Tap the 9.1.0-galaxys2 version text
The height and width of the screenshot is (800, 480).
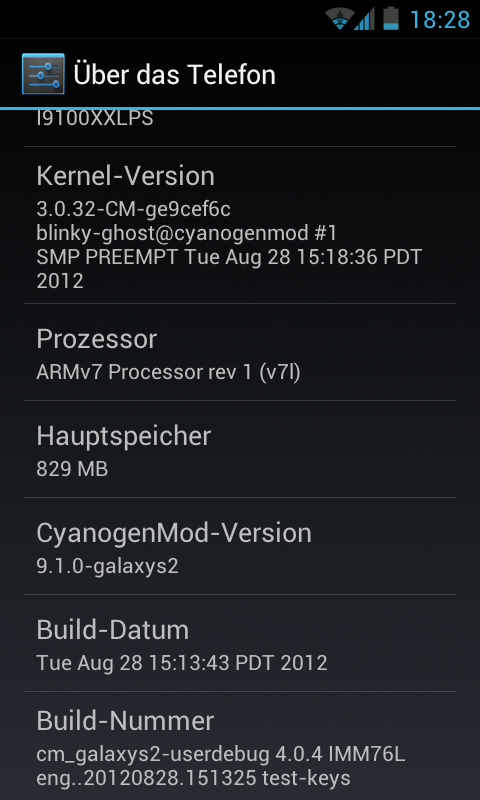point(108,566)
